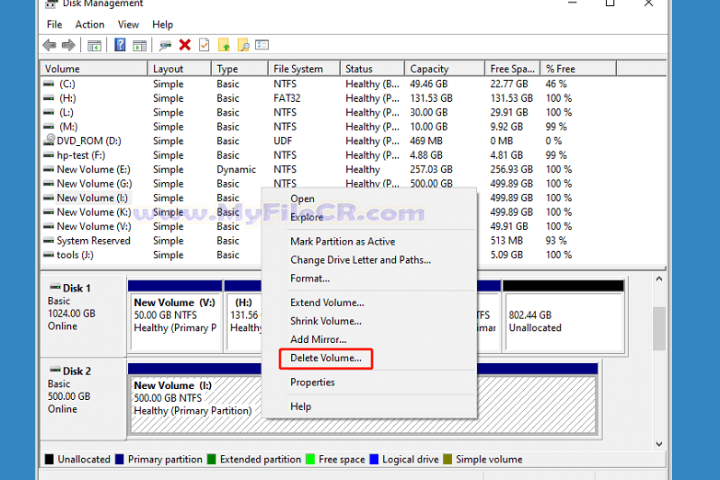Viewport: 720px width, 480px height.
Task: Choose Format... in the context menu
Action: pyautogui.click(x=310, y=278)
